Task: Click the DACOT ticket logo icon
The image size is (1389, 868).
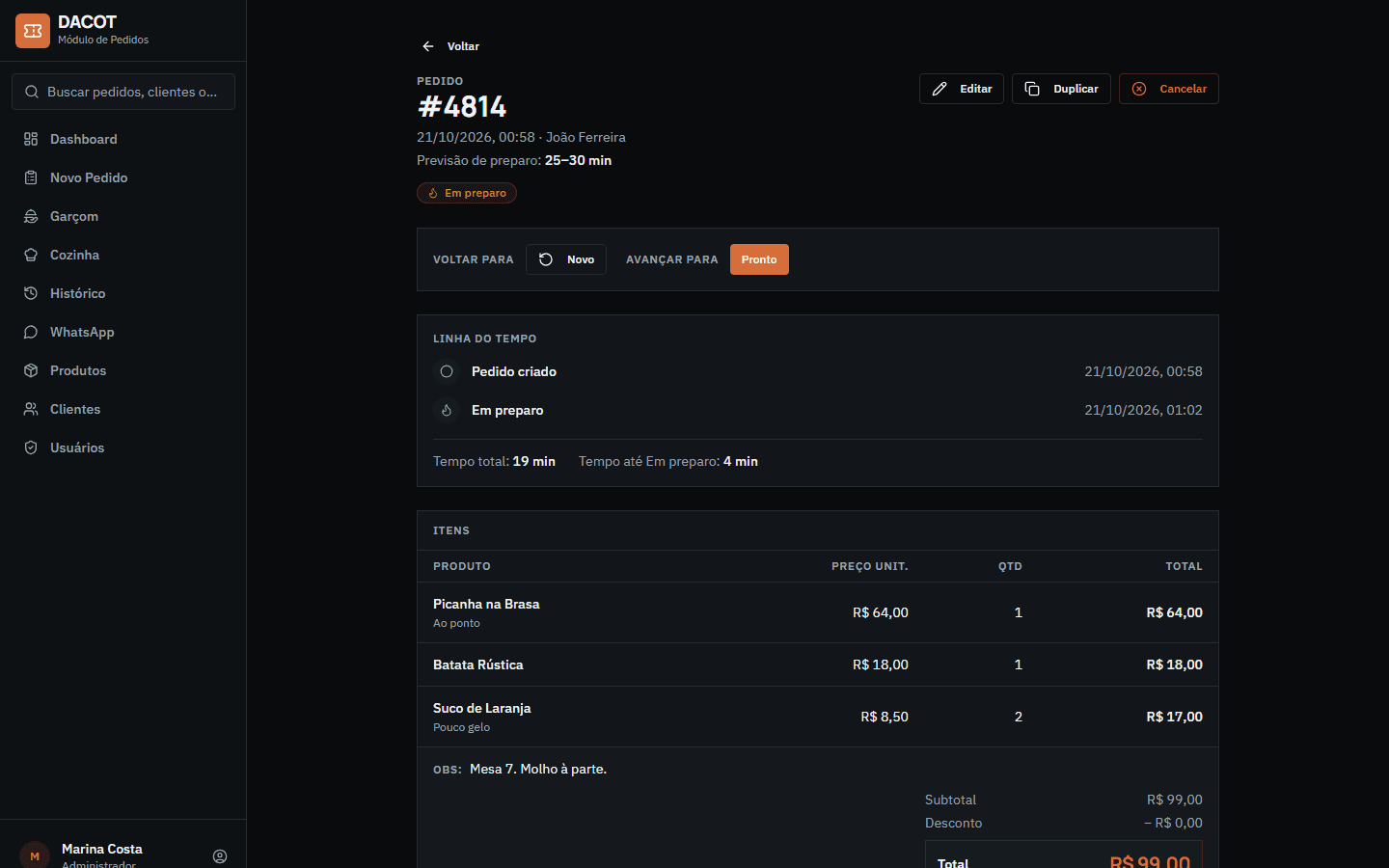Action: pyautogui.click(x=33, y=31)
